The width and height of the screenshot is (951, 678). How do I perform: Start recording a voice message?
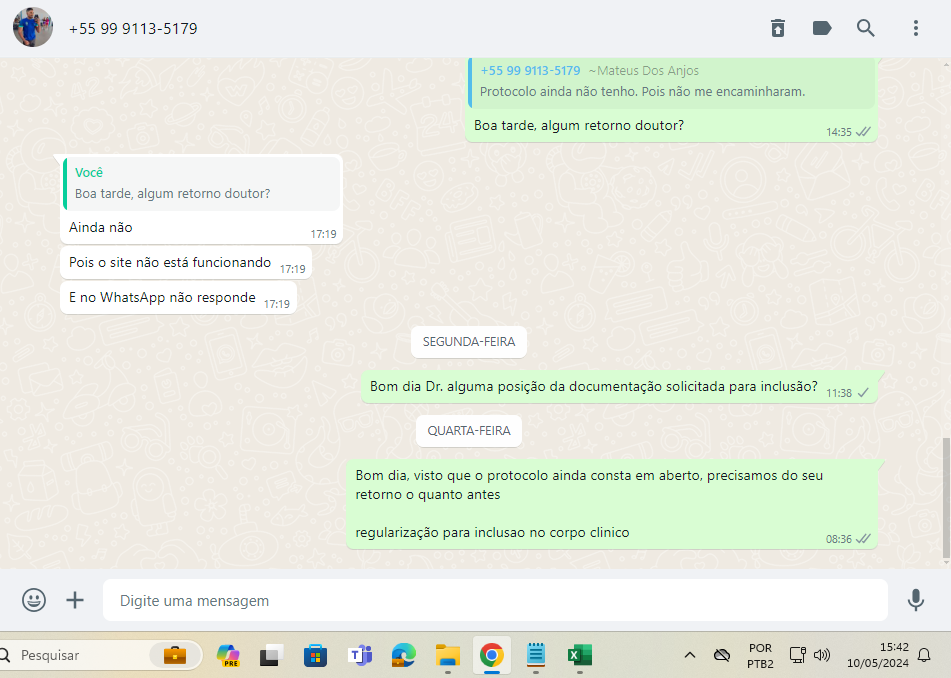(915, 600)
